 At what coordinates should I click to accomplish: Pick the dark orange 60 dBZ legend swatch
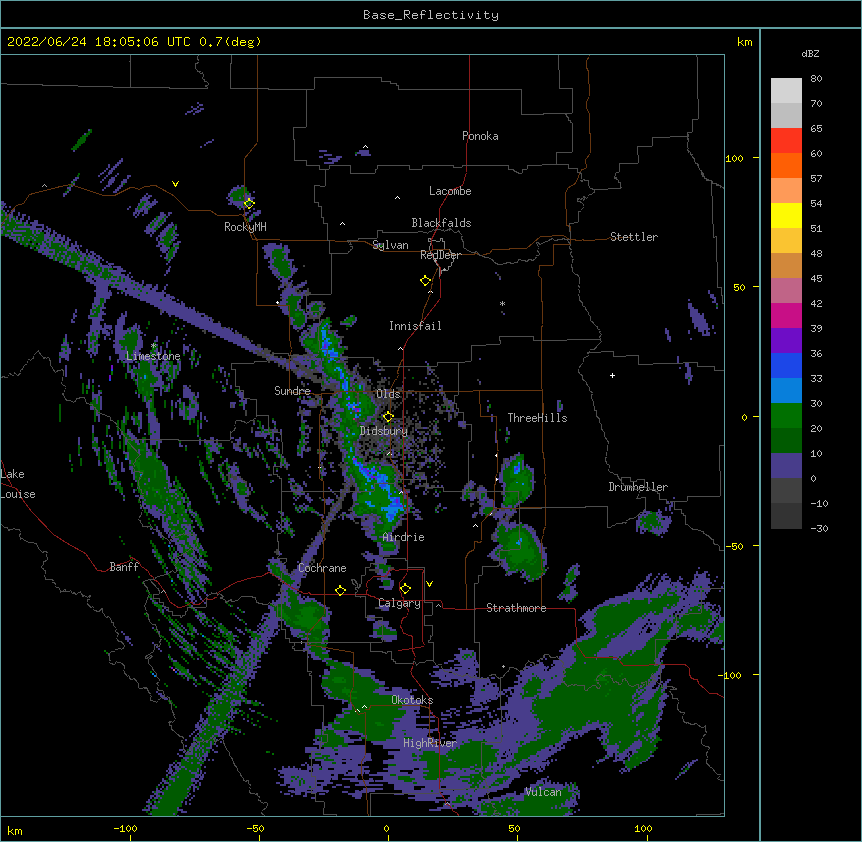[786, 165]
